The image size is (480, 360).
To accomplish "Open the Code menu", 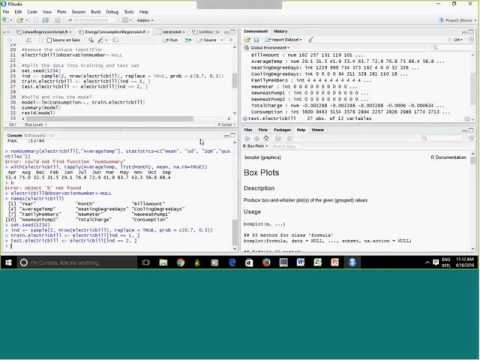I will coord(32,12).
